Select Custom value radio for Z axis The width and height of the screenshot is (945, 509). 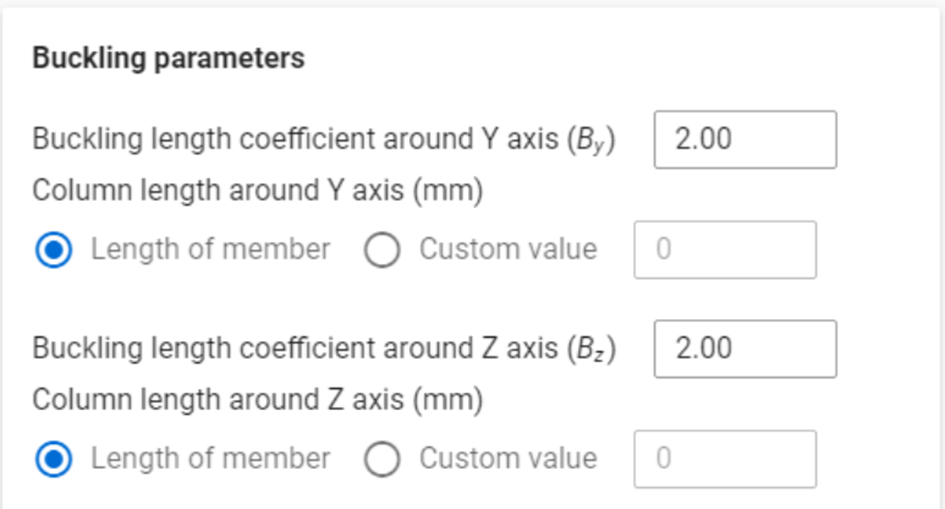pos(382,458)
